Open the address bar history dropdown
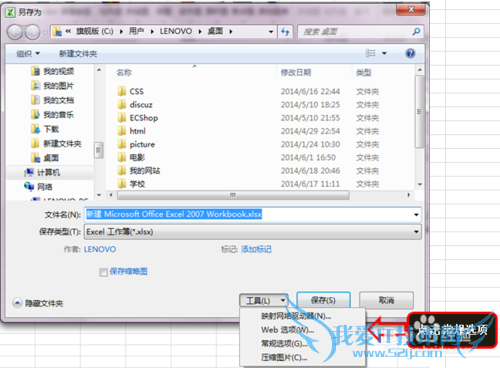Viewport: 500px width, 368px height. click(271, 32)
